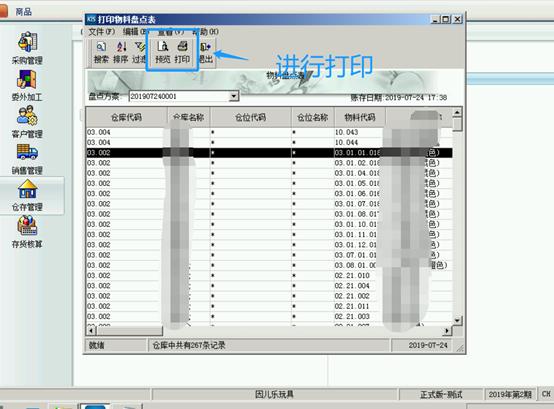Select the row with 物料代码 10.043
The height and width of the screenshot is (409, 554).
pos(269,132)
